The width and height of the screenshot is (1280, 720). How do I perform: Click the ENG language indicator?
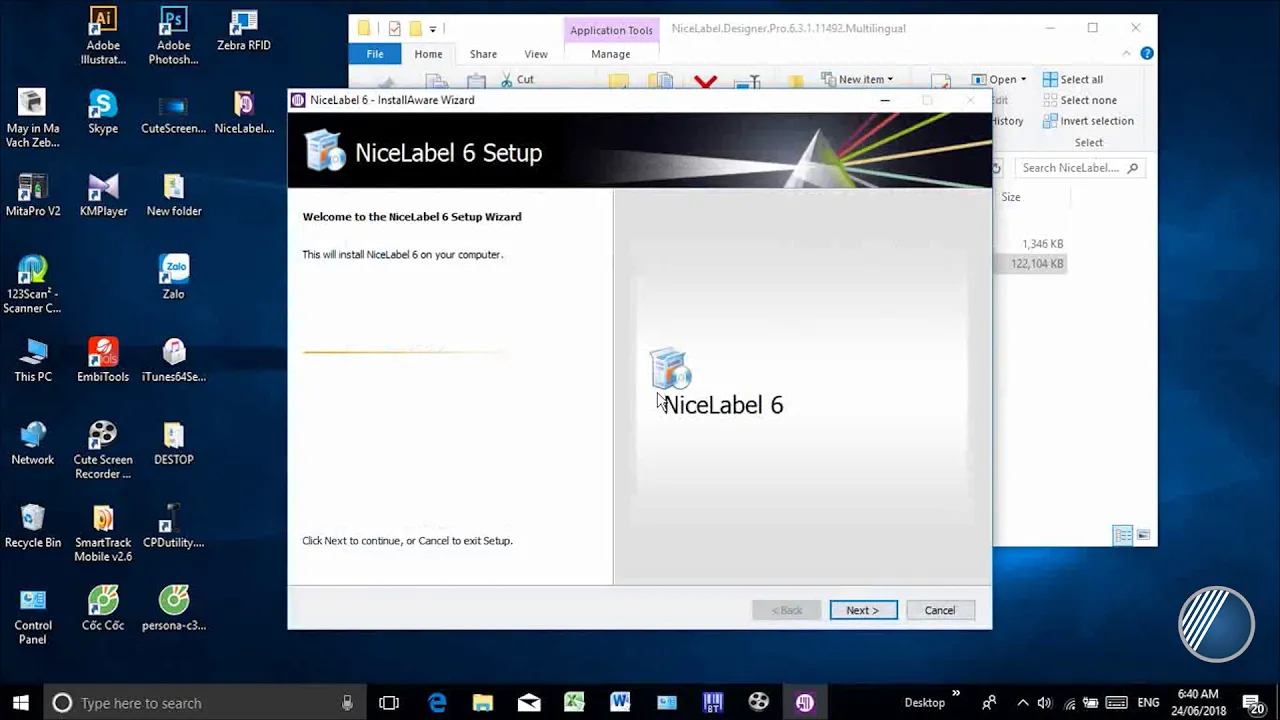(x=1148, y=703)
